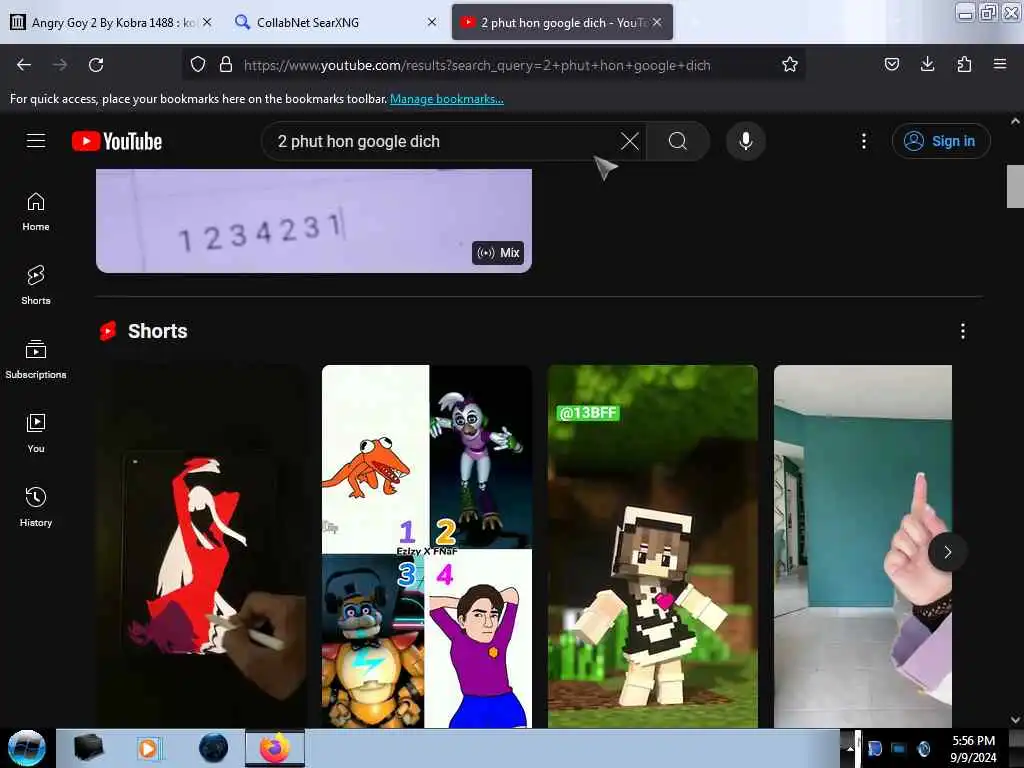Open the globe browser taskbar icon

[x=213, y=749]
